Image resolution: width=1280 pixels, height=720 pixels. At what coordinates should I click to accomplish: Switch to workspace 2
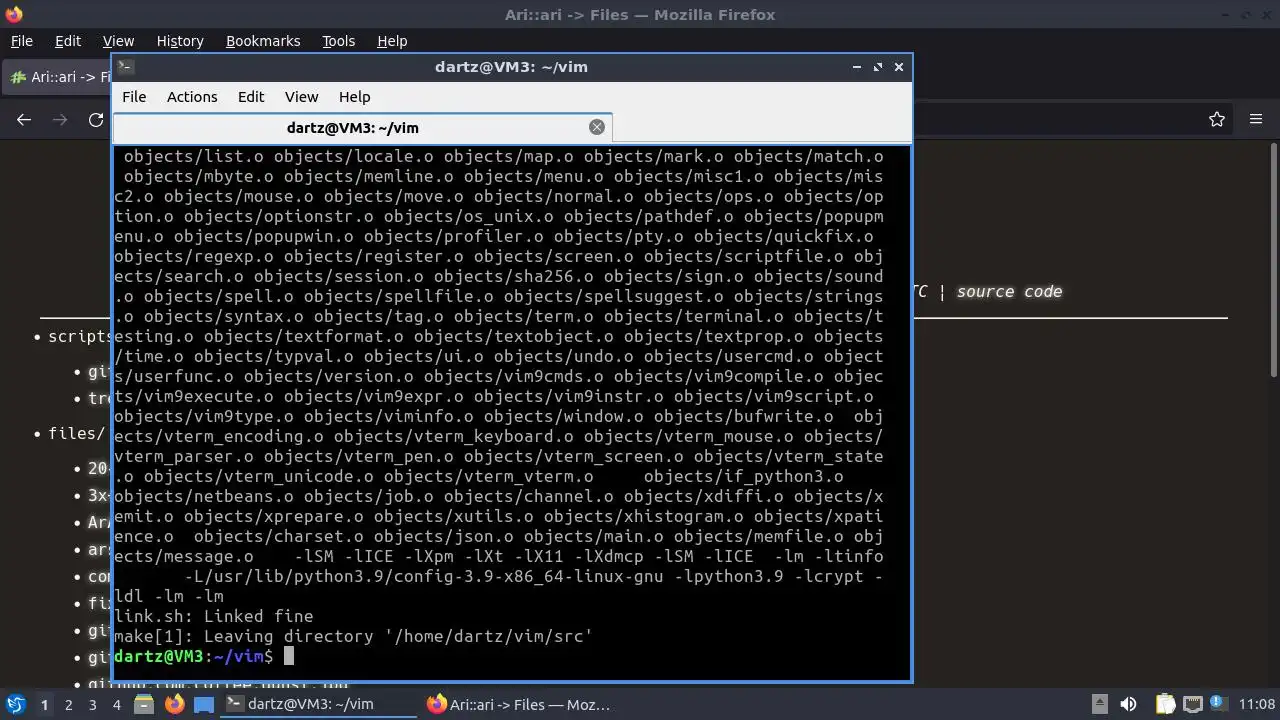click(x=68, y=704)
